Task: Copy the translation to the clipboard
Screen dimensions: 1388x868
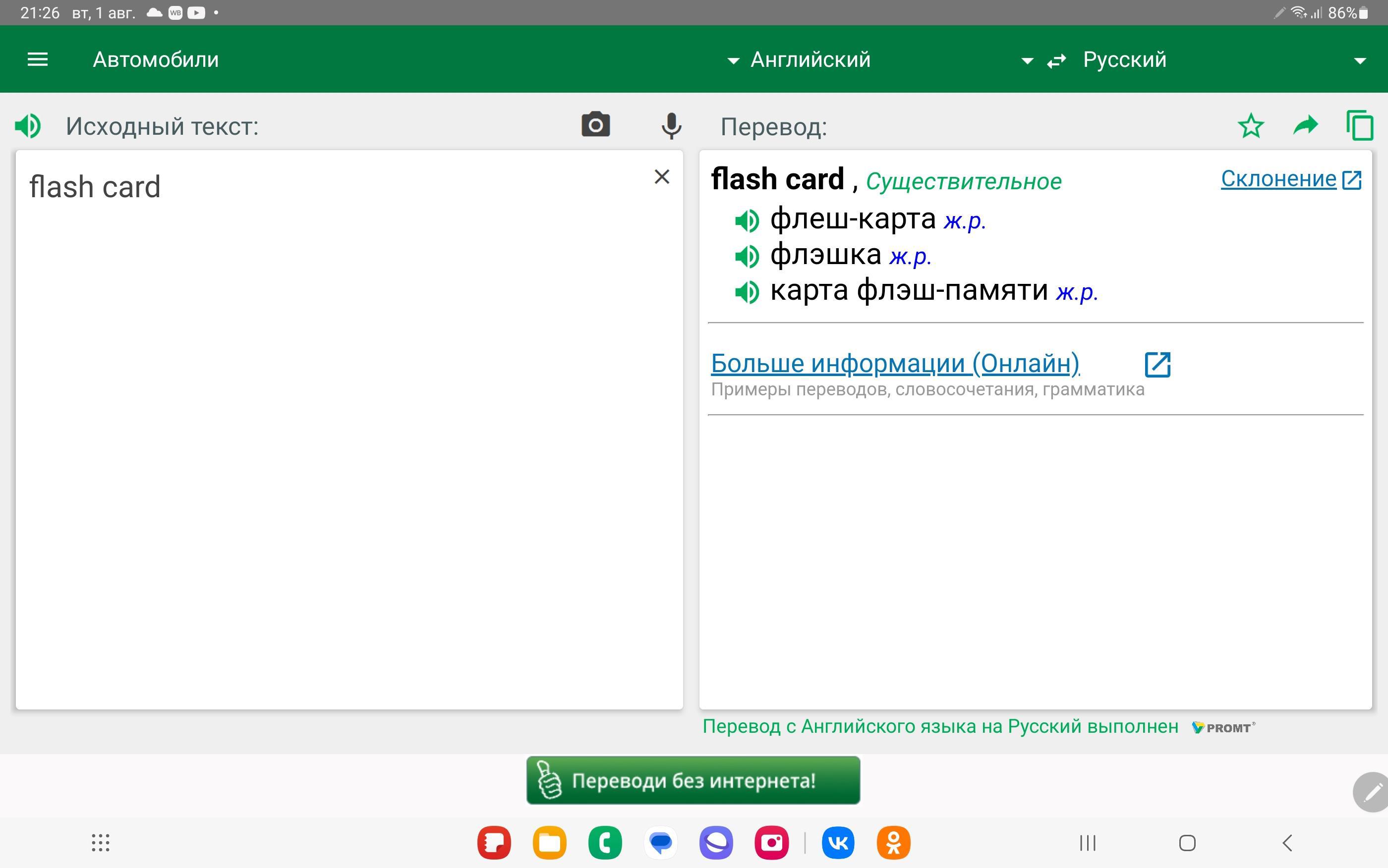Action: 1359,126
